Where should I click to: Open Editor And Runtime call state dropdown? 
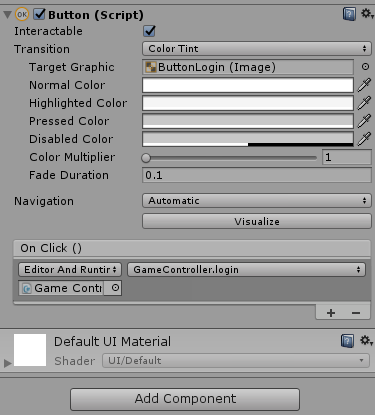[70, 269]
